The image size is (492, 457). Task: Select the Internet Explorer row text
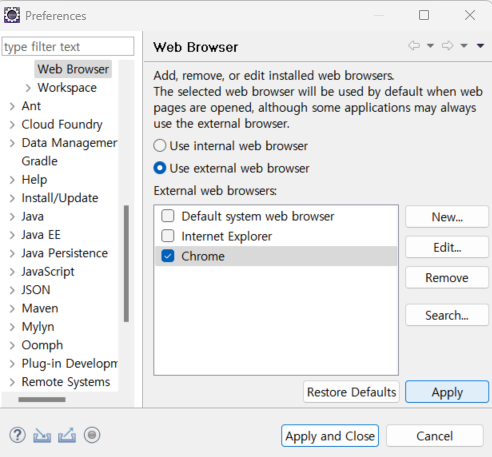coord(227,236)
